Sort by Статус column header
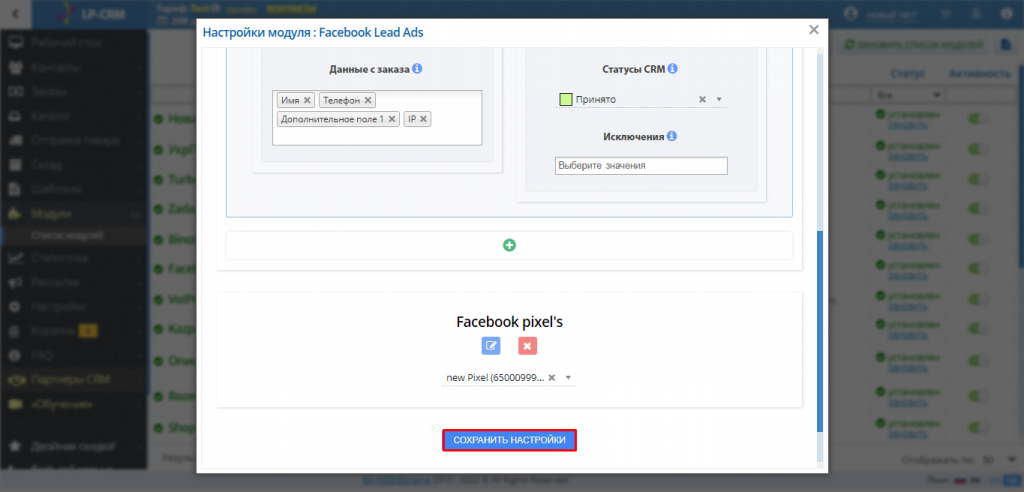This screenshot has width=1024, height=492. tap(907, 74)
